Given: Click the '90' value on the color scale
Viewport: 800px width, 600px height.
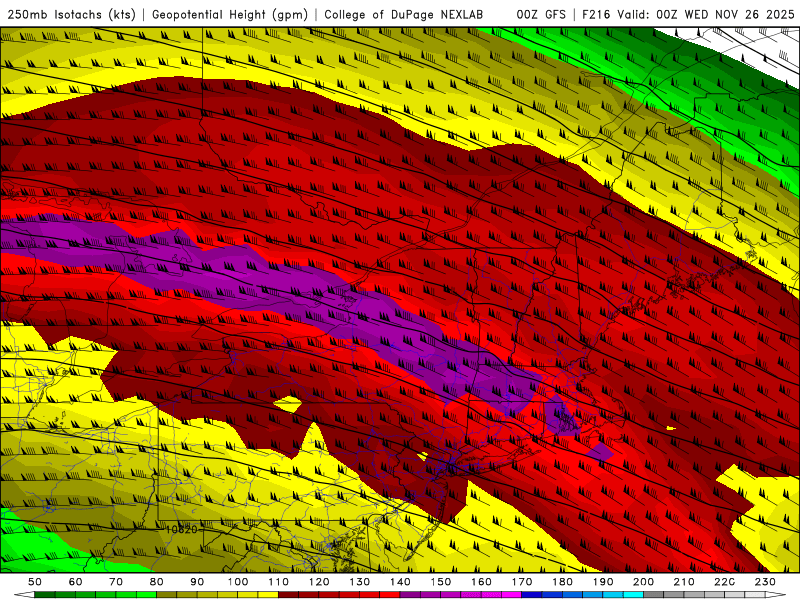Looking at the screenshot, I should tap(197, 582).
